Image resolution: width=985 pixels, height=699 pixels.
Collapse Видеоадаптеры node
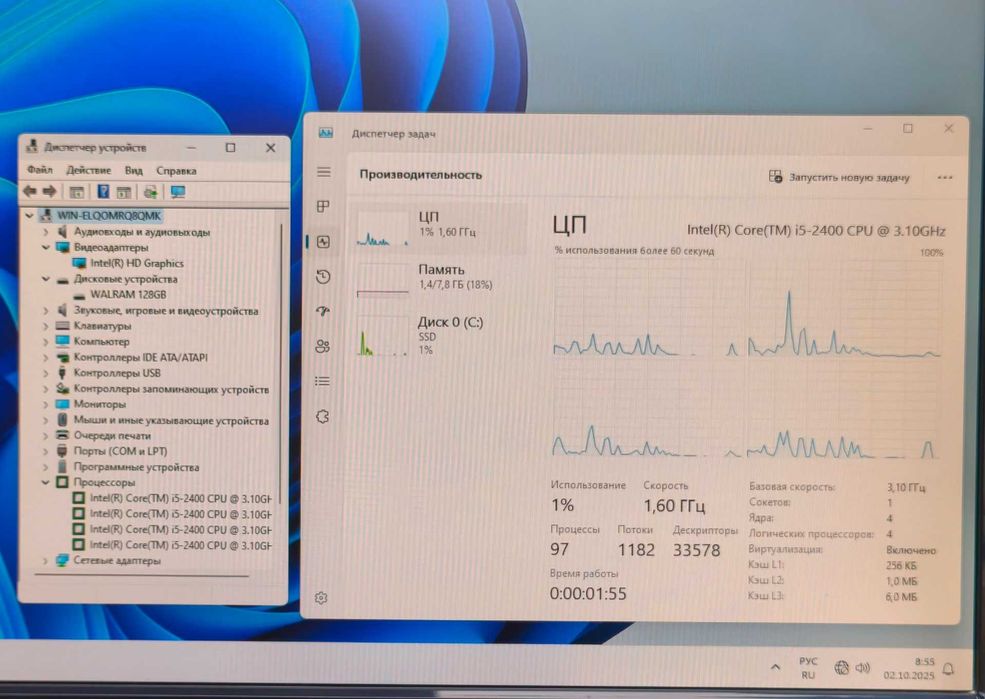coord(45,247)
